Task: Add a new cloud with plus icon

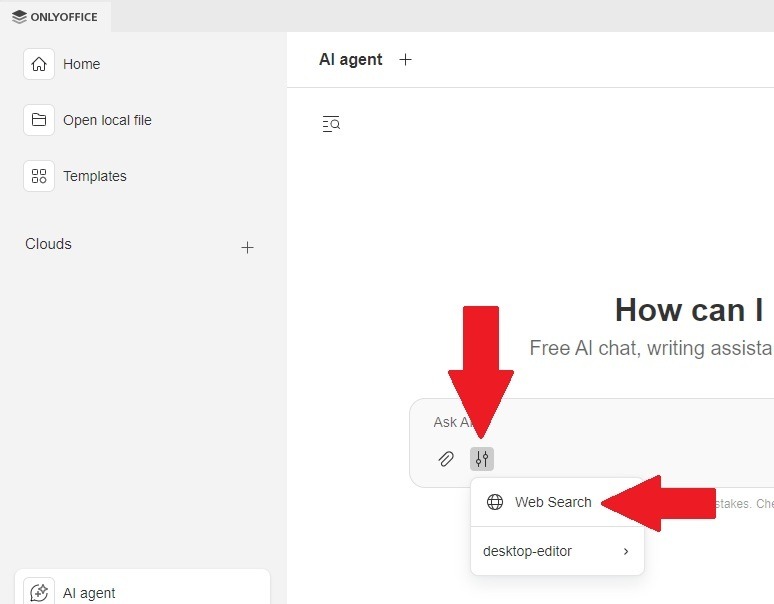Action: point(247,247)
